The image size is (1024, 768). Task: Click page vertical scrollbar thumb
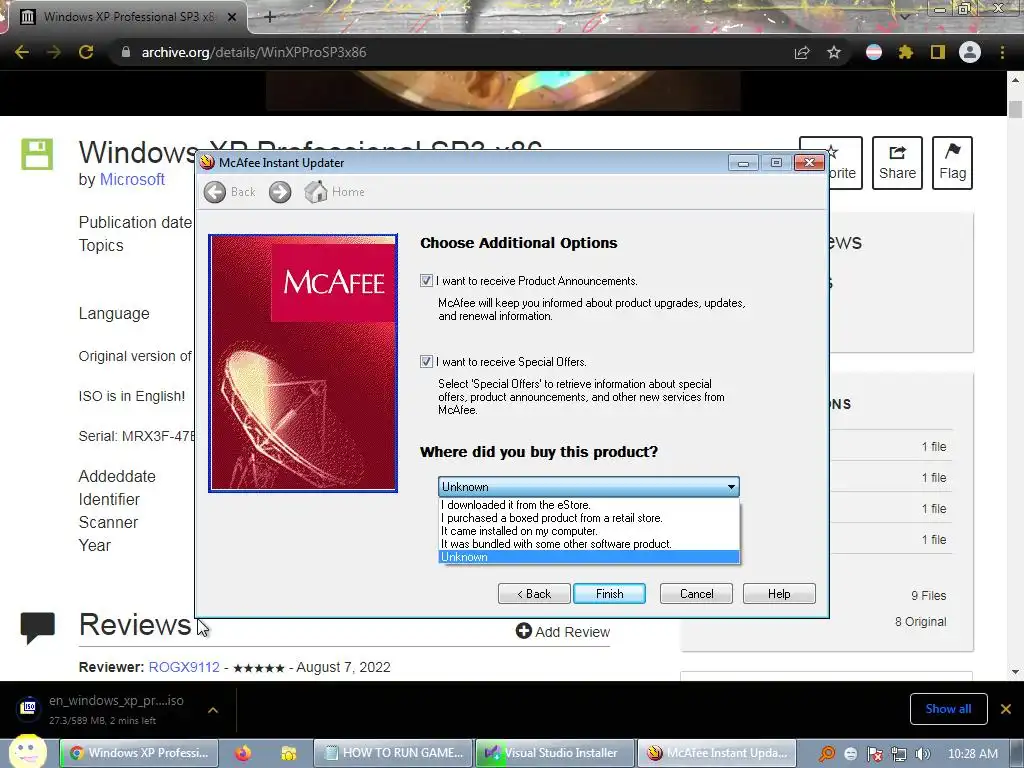(1015, 108)
